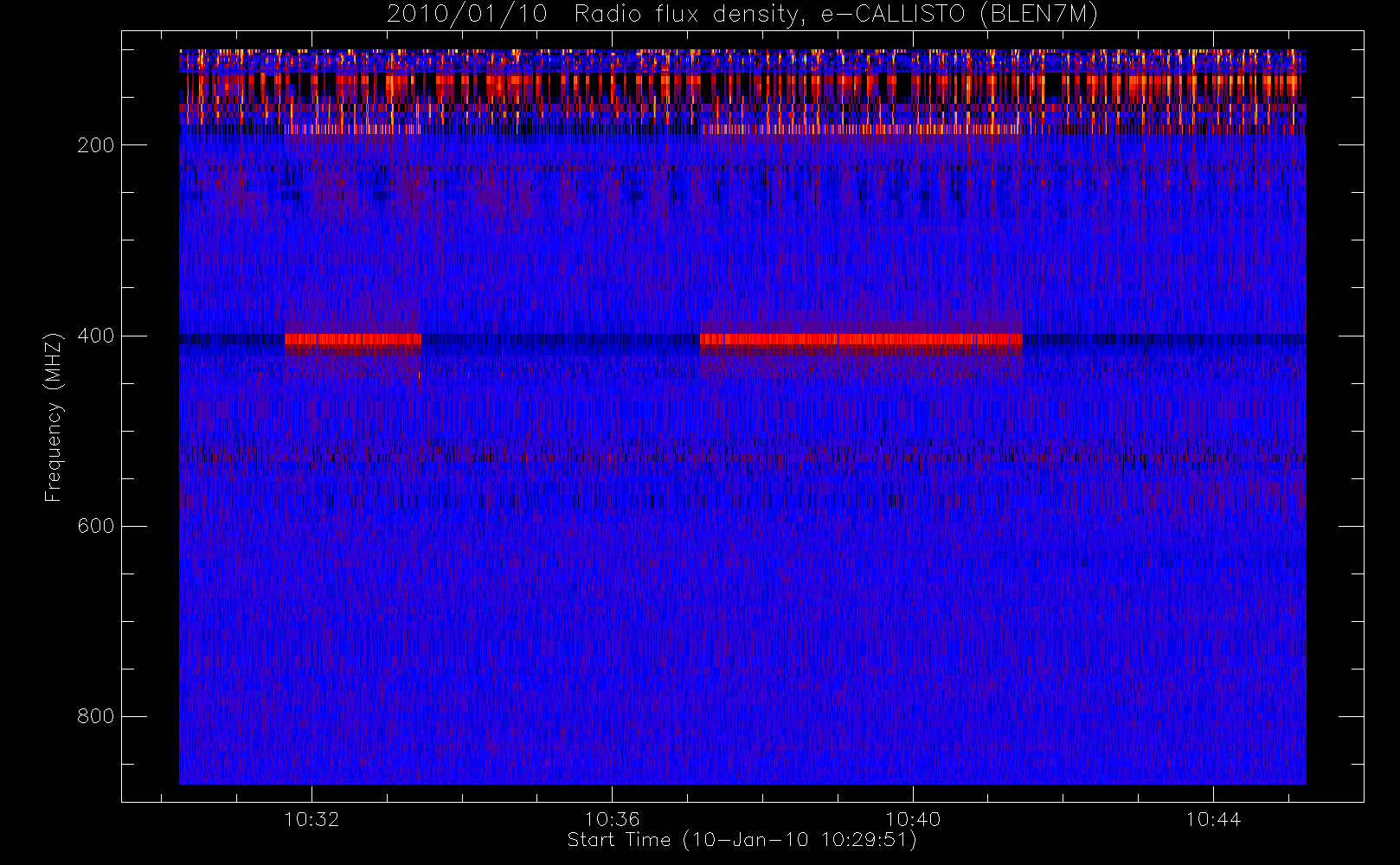
Task: Click the 10:32 time tick label
Action: [311, 819]
